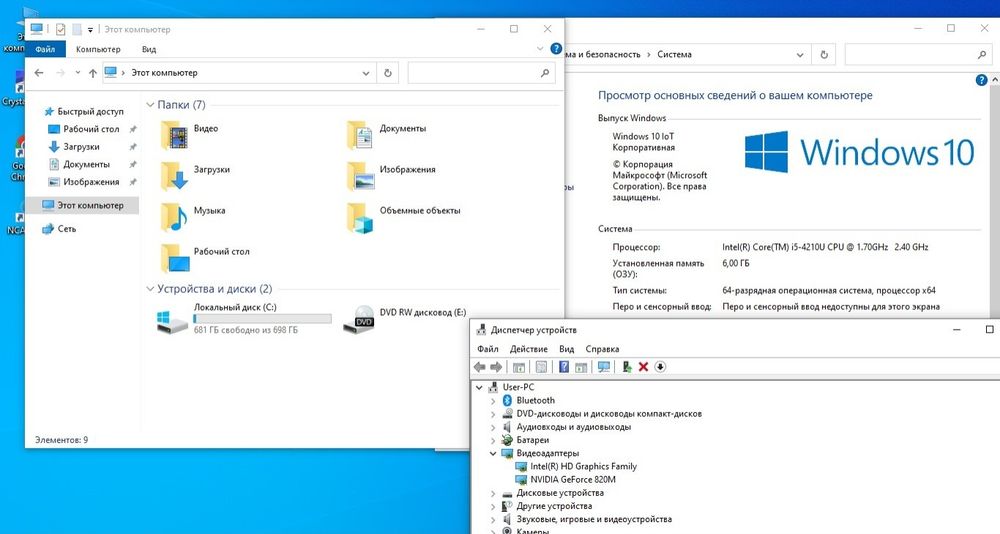Click scan for hardware changes monitor icon

pyautogui.click(x=603, y=367)
